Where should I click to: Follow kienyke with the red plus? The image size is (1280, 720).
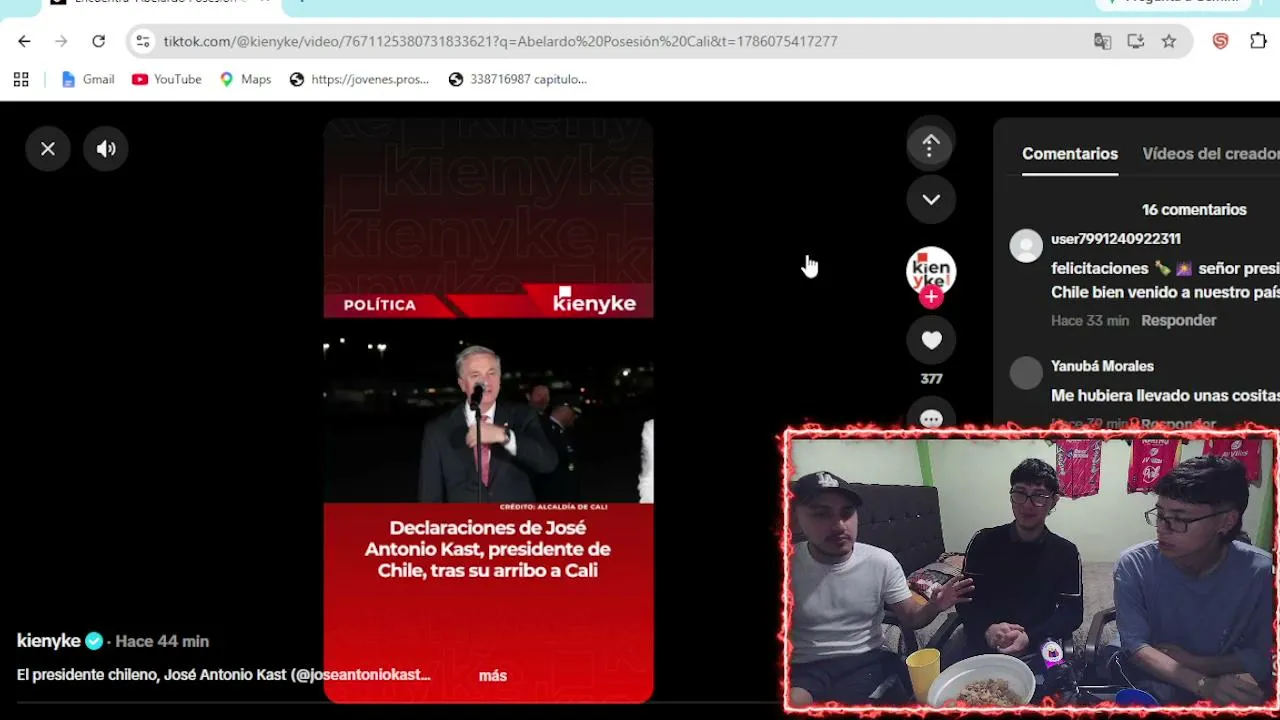[x=931, y=297]
